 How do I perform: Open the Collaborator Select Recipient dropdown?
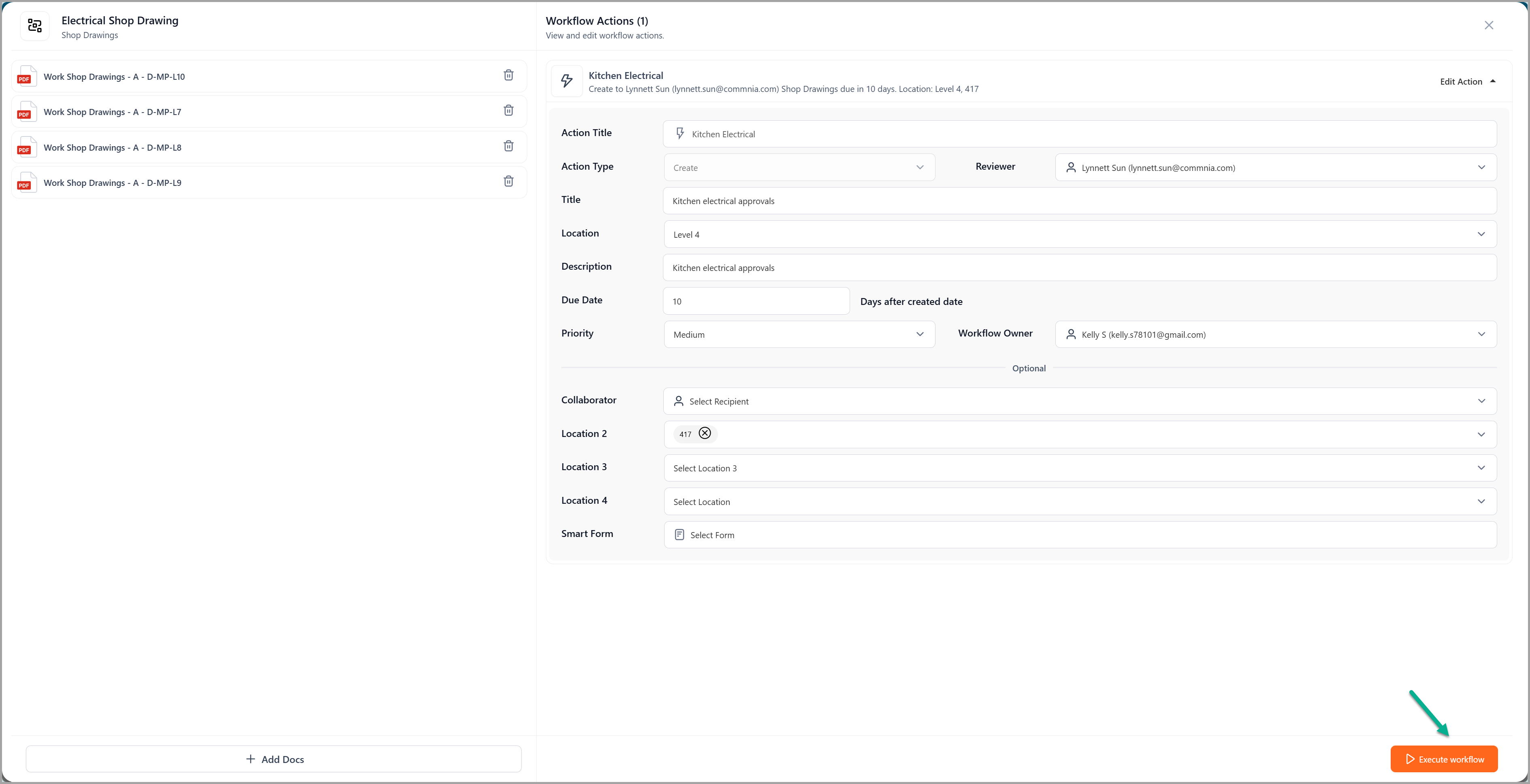click(x=1080, y=401)
